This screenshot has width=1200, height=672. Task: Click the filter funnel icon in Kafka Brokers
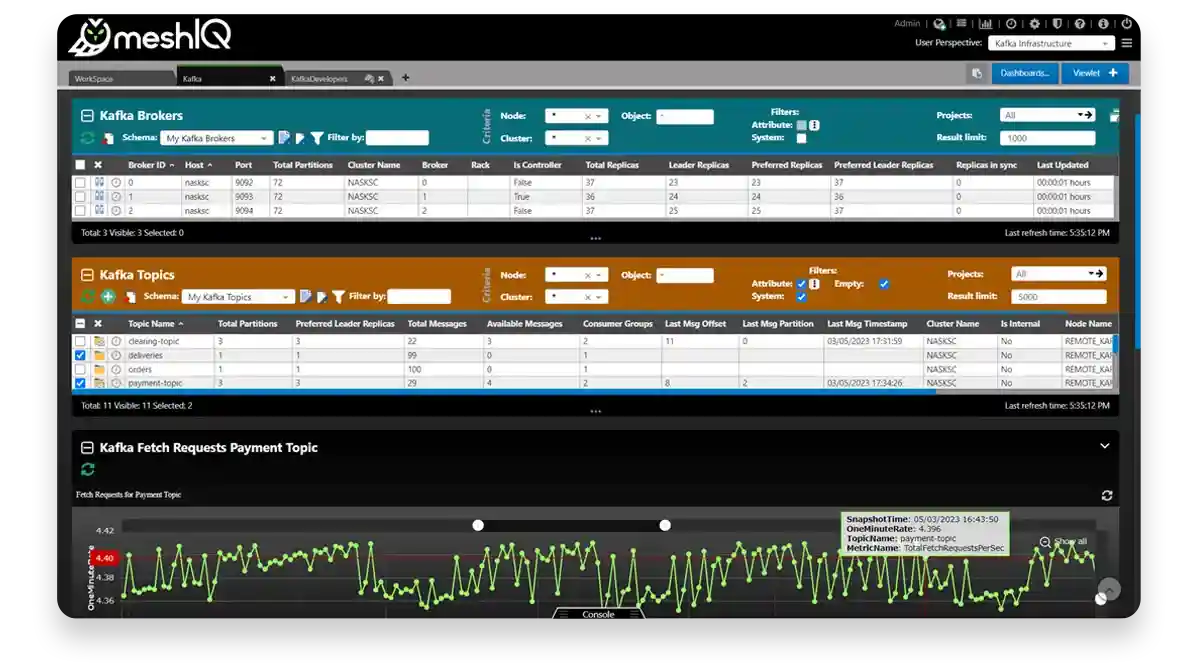point(317,138)
